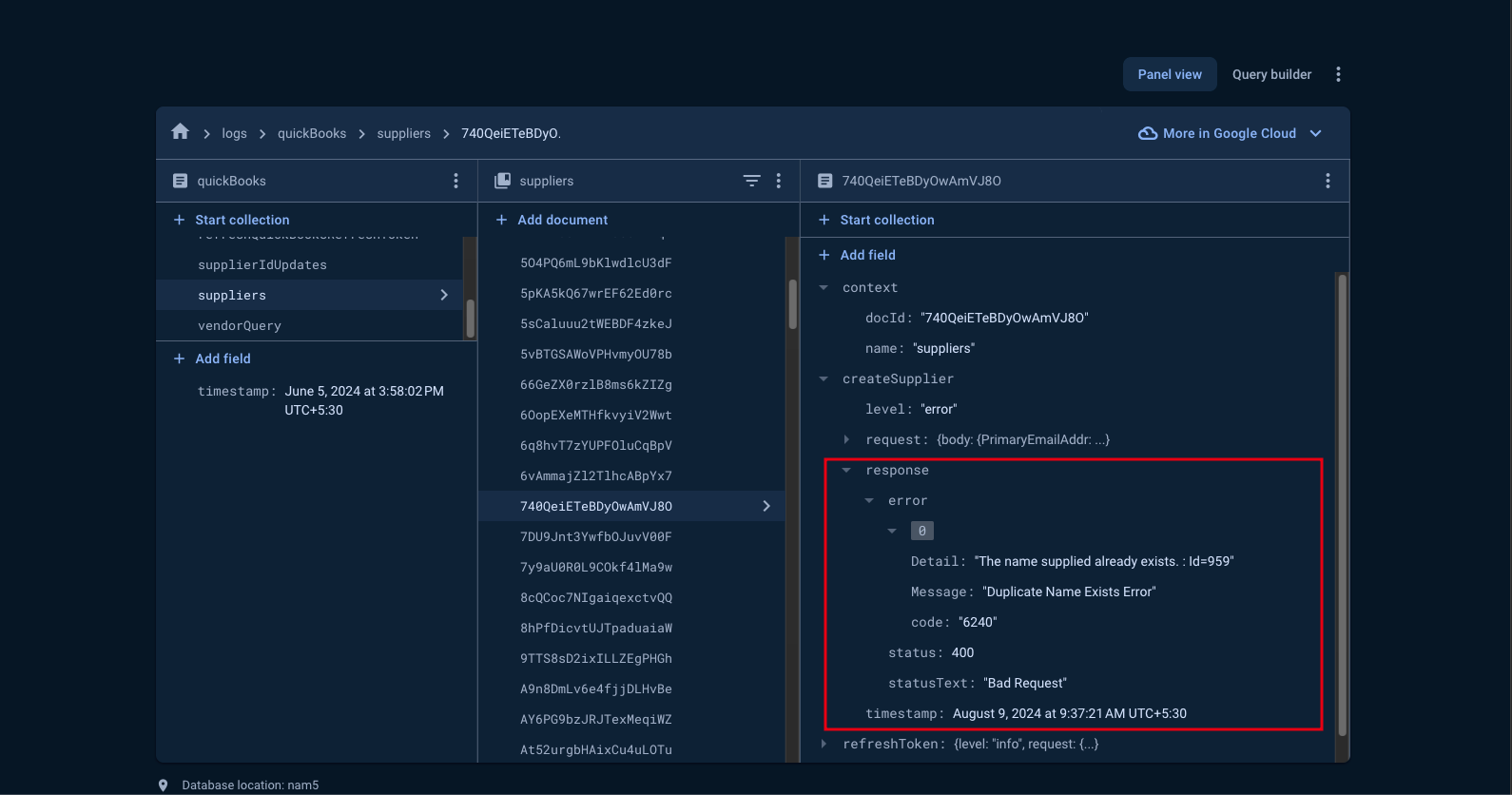
Task: Go to Firestore home root icon
Action: coord(181,132)
